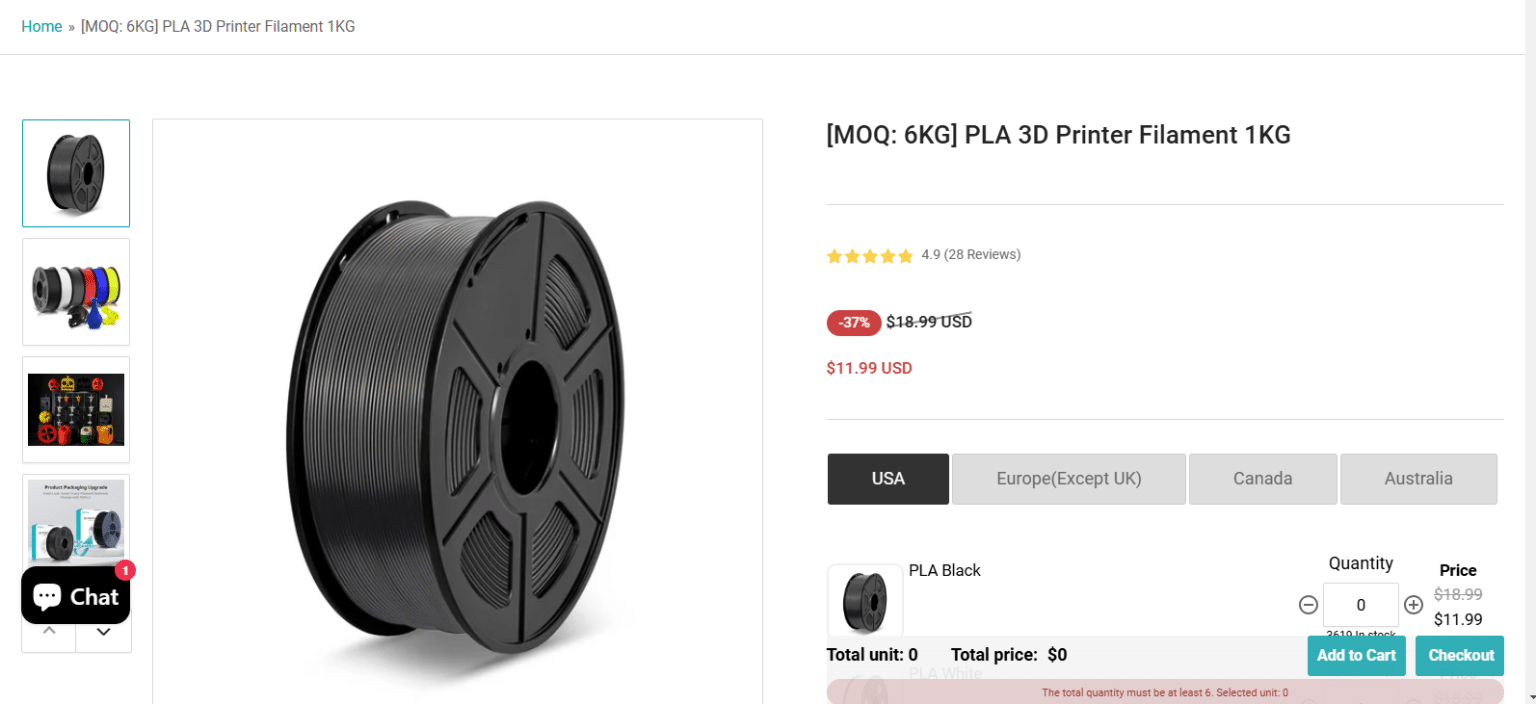Select the Australia region

tap(1418, 478)
